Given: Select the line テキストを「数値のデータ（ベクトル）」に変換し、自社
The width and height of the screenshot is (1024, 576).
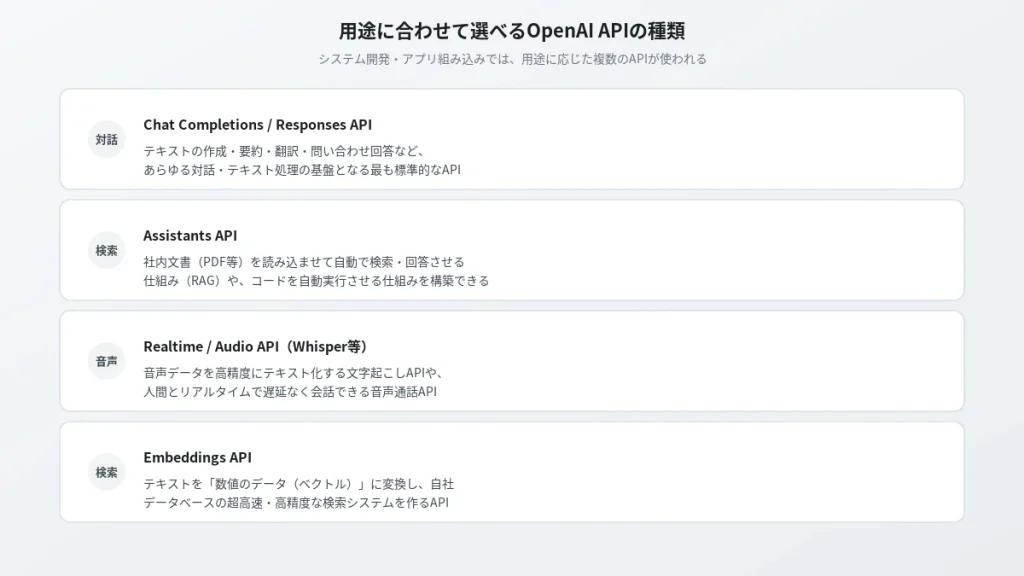Looking at the screenshot, I should pos(298,485).
